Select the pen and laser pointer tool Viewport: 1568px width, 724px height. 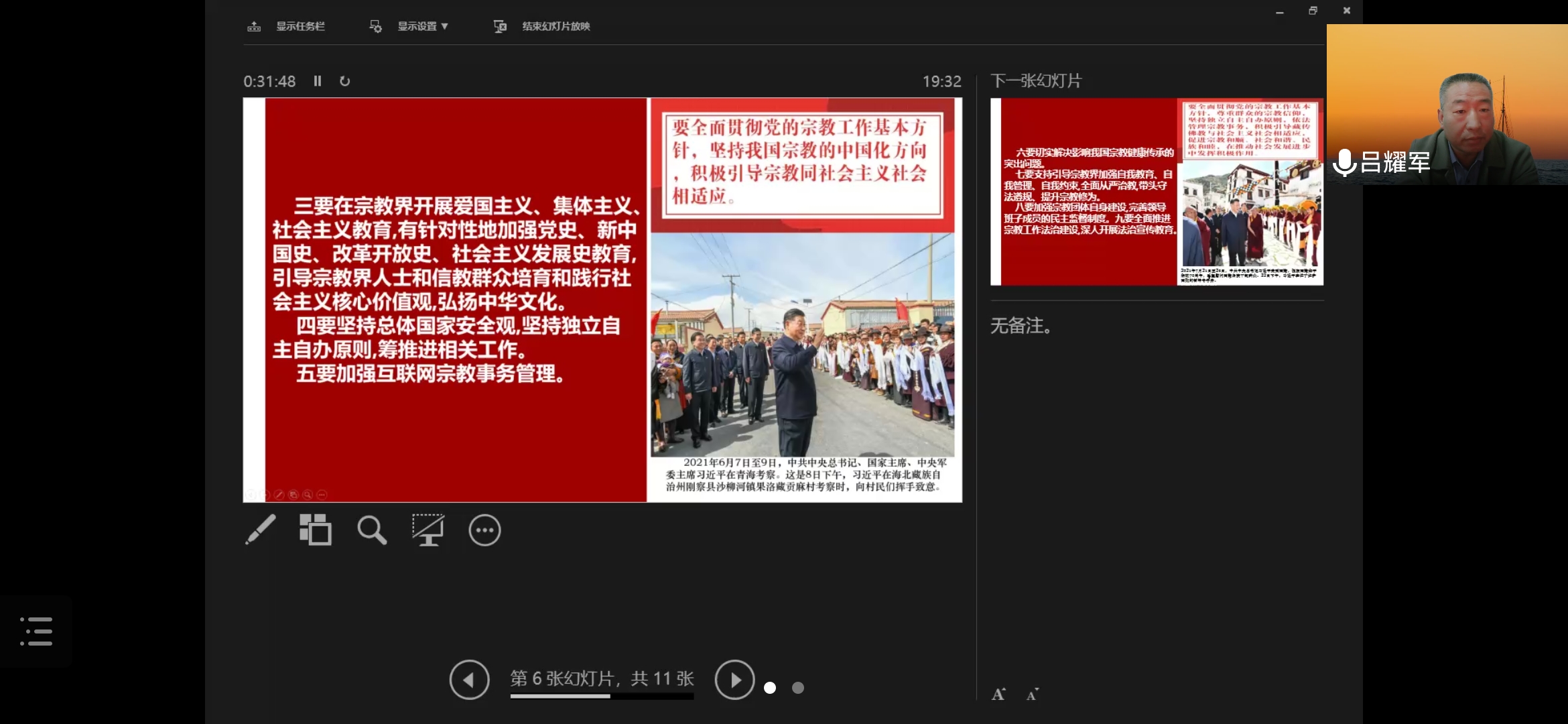(261, 530)
